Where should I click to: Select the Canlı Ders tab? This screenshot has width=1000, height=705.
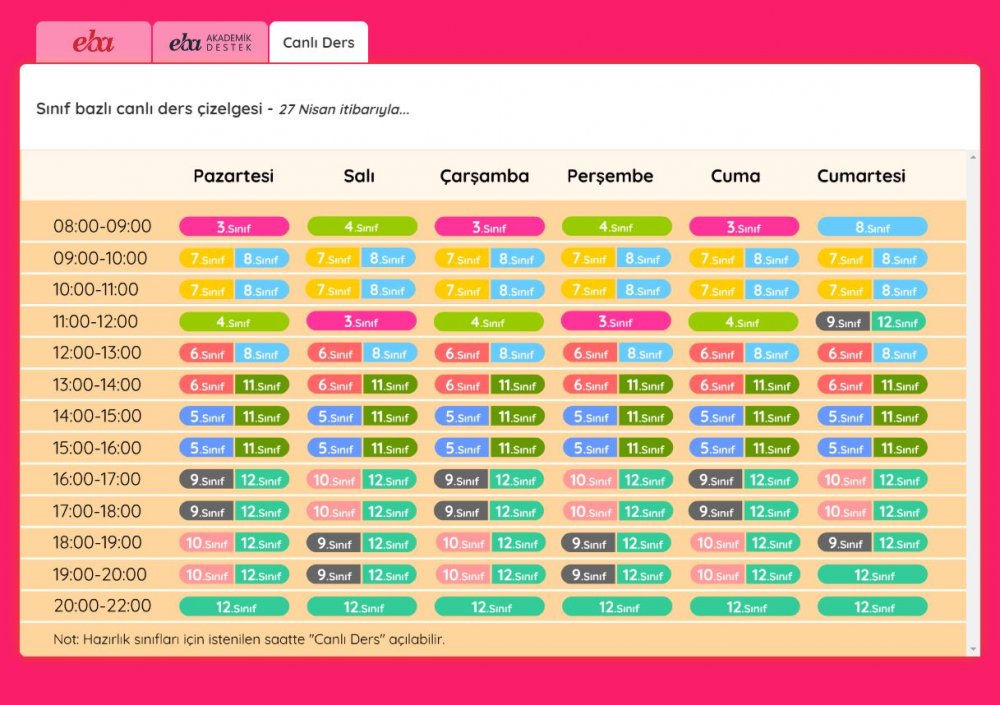click(318, 43)
